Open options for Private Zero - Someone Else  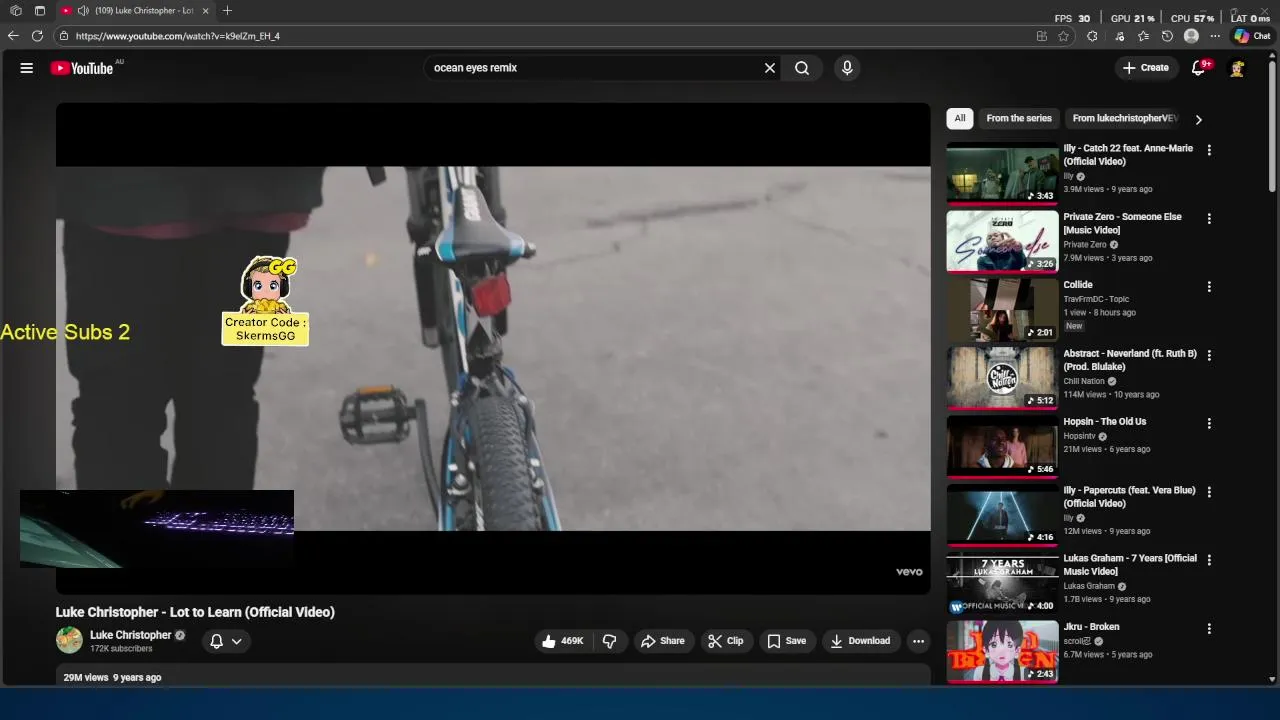click(x=1209, y=218)
